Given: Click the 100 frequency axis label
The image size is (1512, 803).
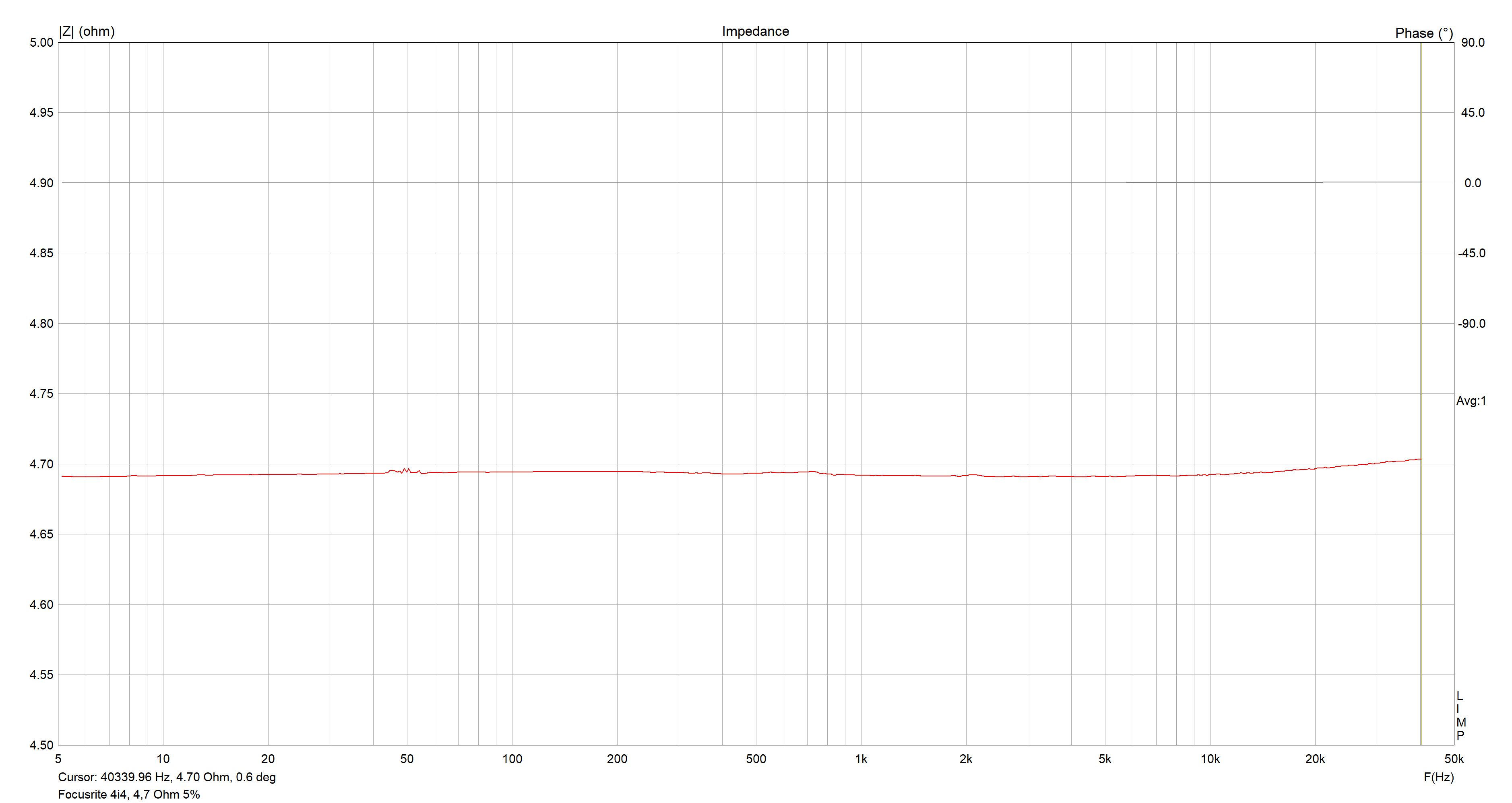Looking at the screenshot, I should point(512,759).
